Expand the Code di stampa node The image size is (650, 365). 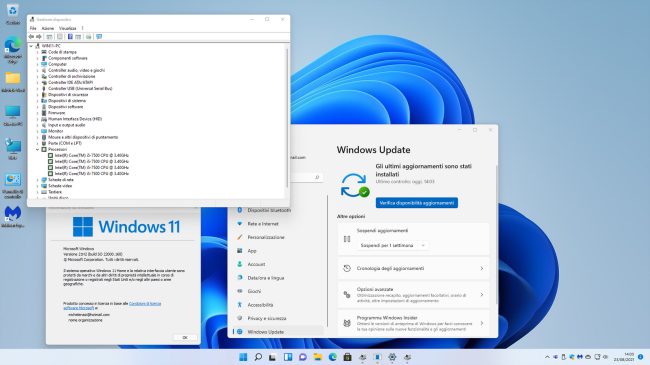tap(37, 52)
